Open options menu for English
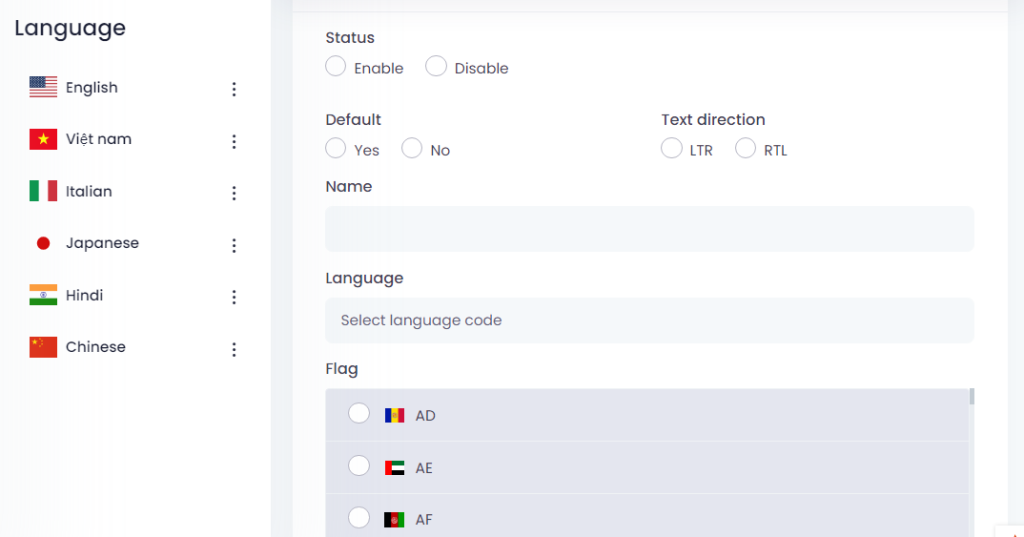The image size is (1024, 537). 234,89
